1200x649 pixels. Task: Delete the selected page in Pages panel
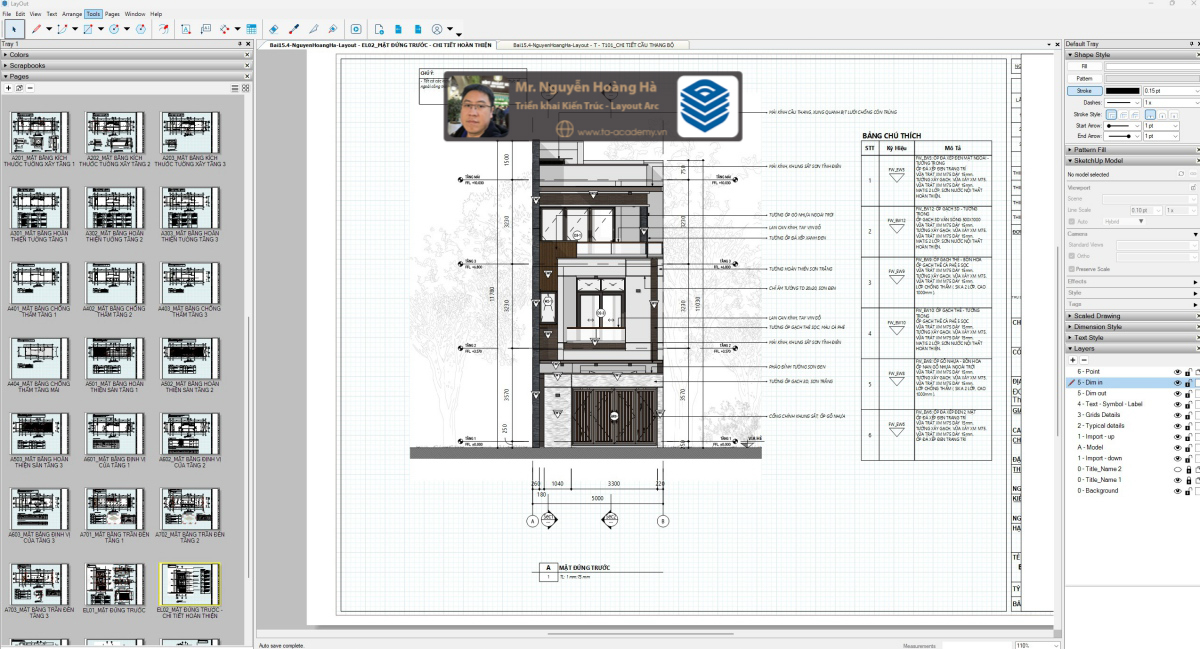(x=30, y=88)
